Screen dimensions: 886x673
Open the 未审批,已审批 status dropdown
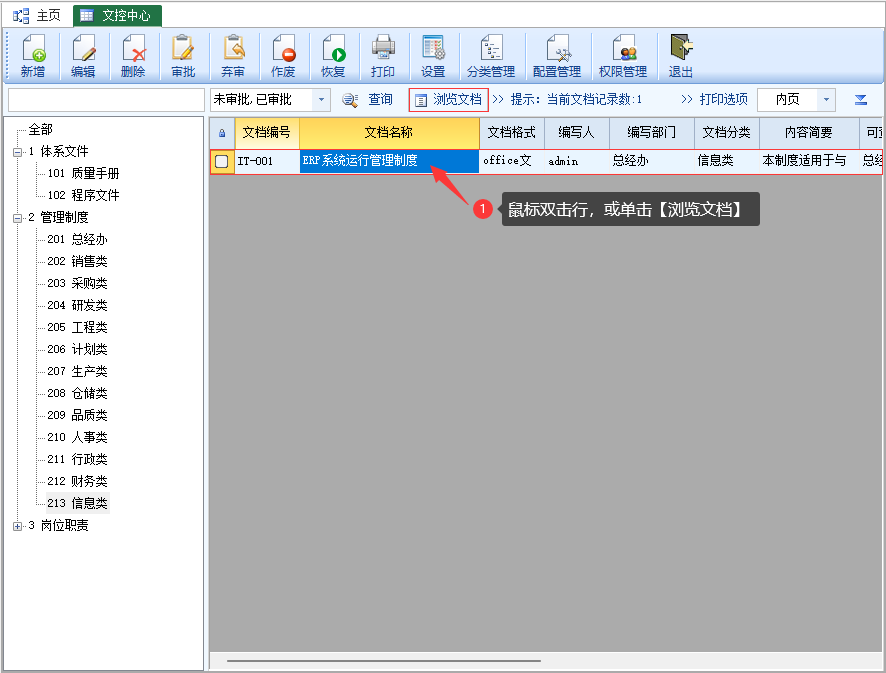pyautogui.click(x=321, y=100)
